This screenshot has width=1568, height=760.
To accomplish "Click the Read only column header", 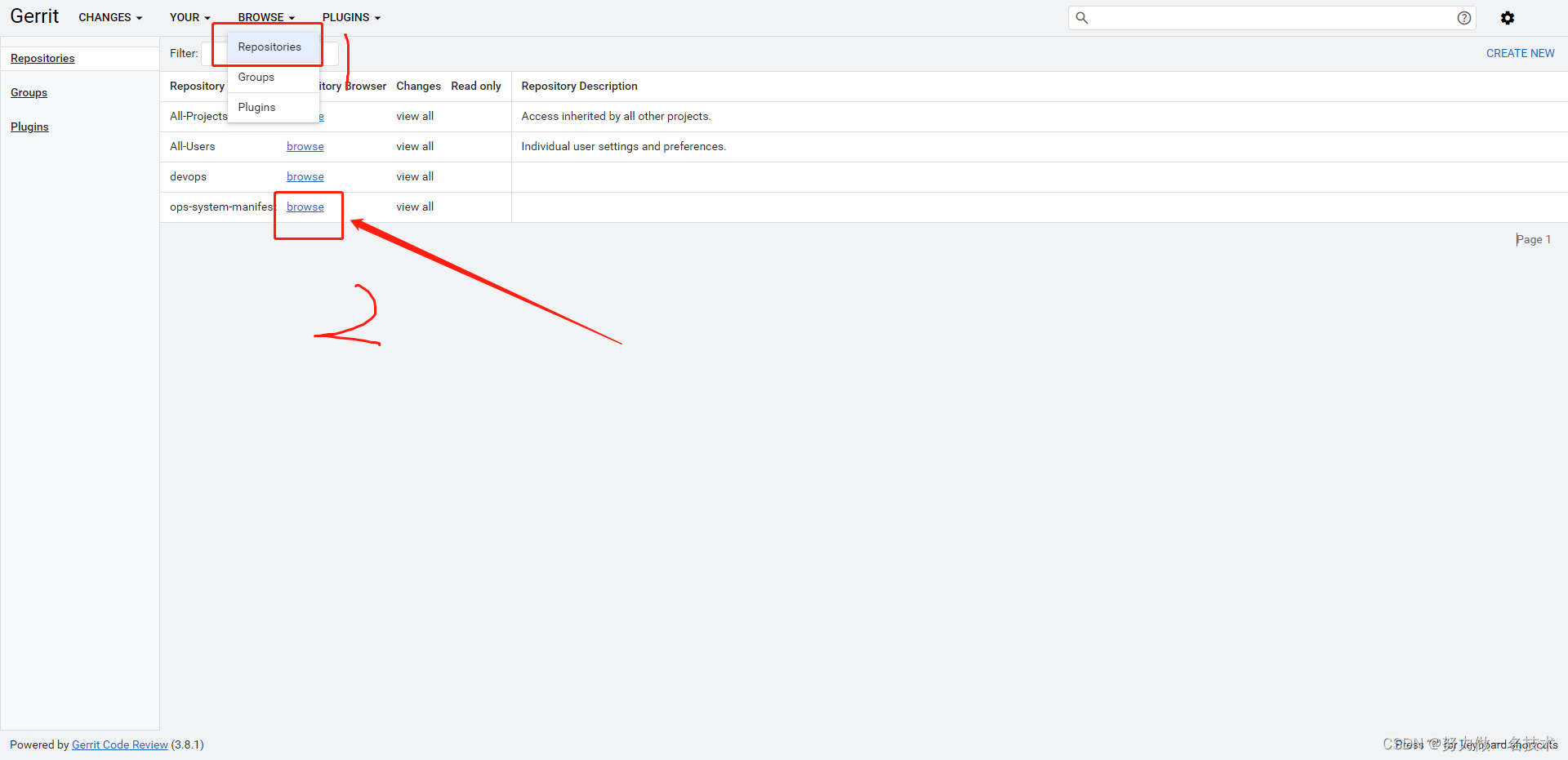I will pyautogui.click(x=476, y=86).
